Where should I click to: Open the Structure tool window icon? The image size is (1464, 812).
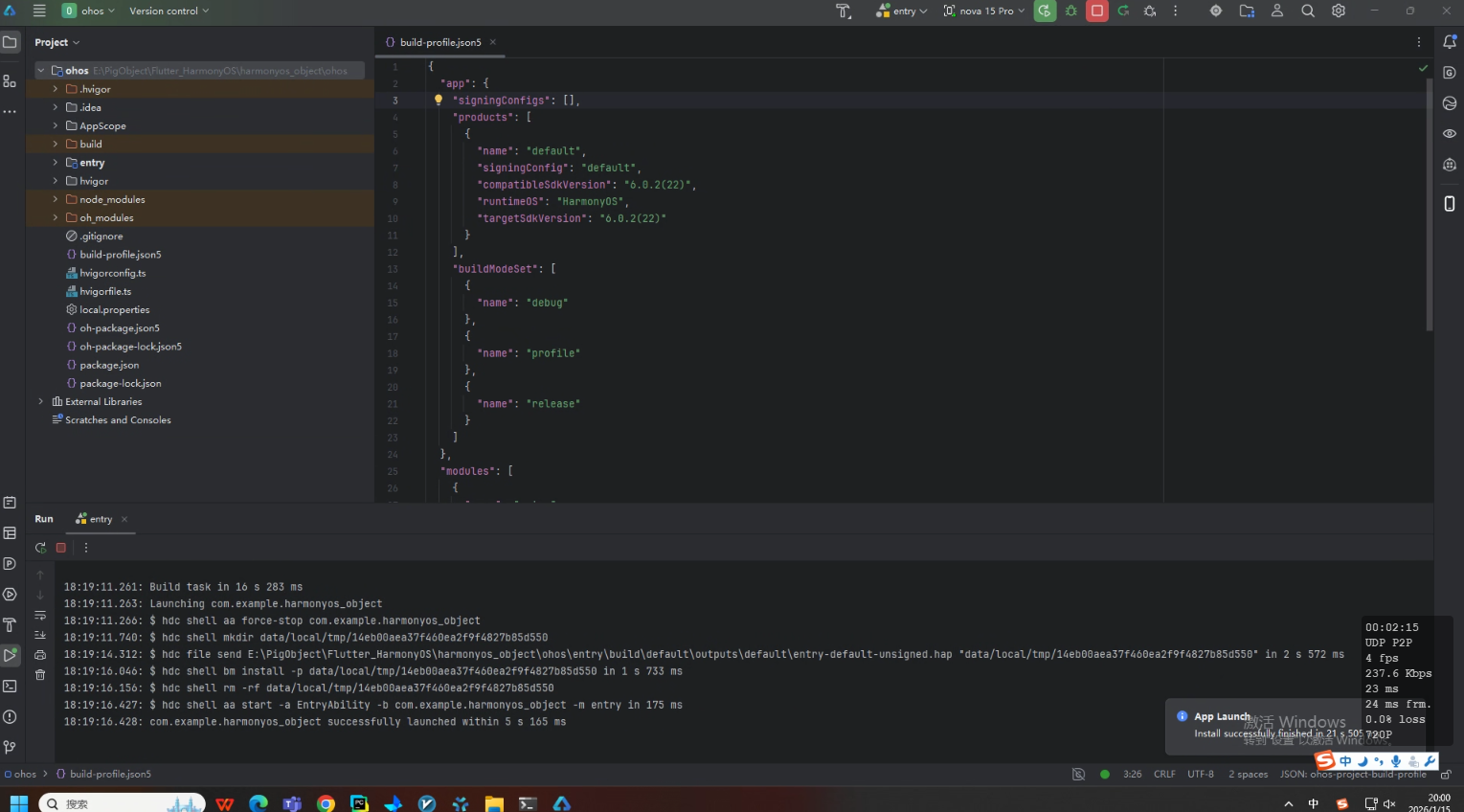click(10, 81)
